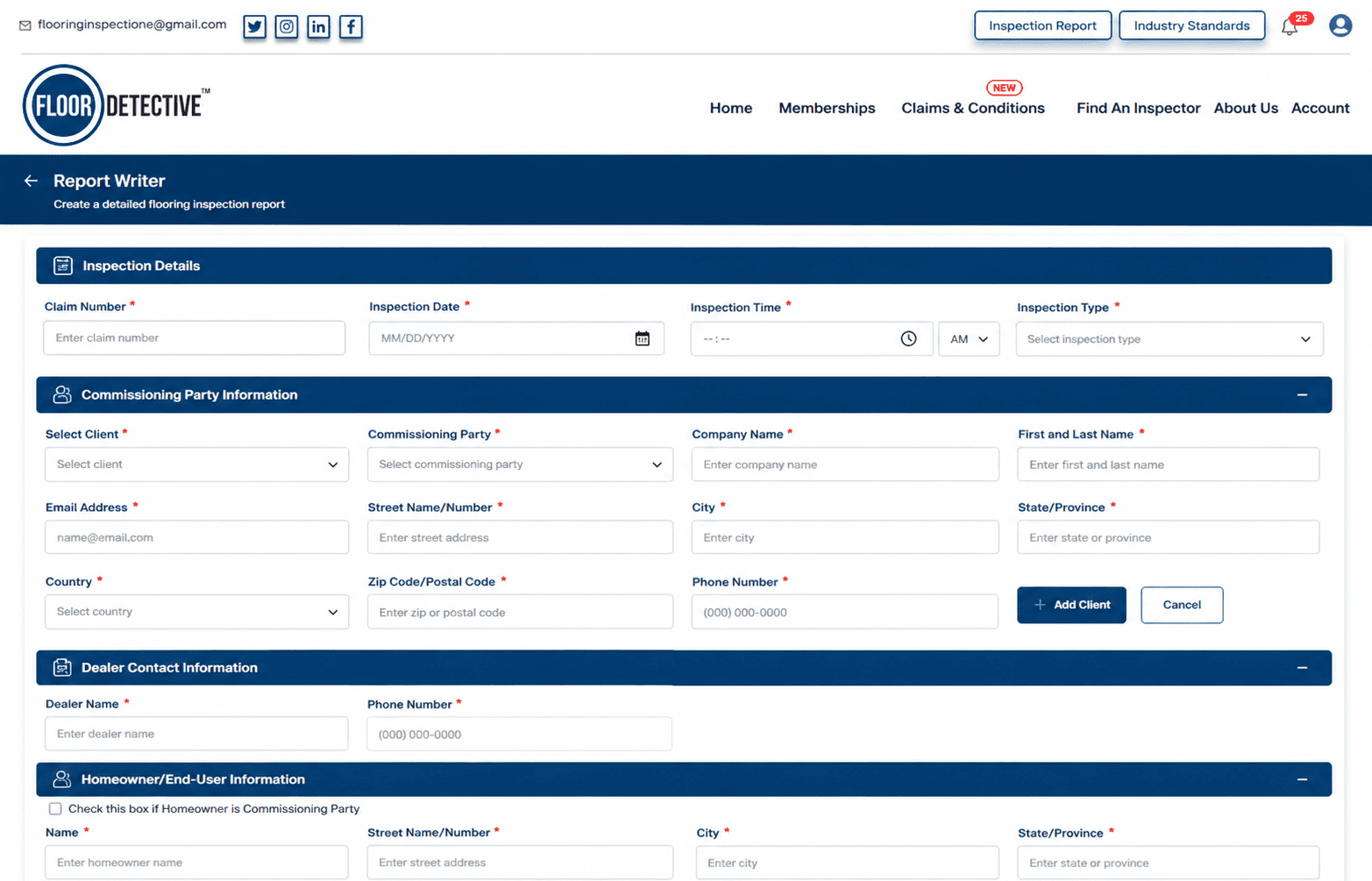1372x881 pixels.
Task: Open the AM/PM time dropdown
Action: [969, 339]
